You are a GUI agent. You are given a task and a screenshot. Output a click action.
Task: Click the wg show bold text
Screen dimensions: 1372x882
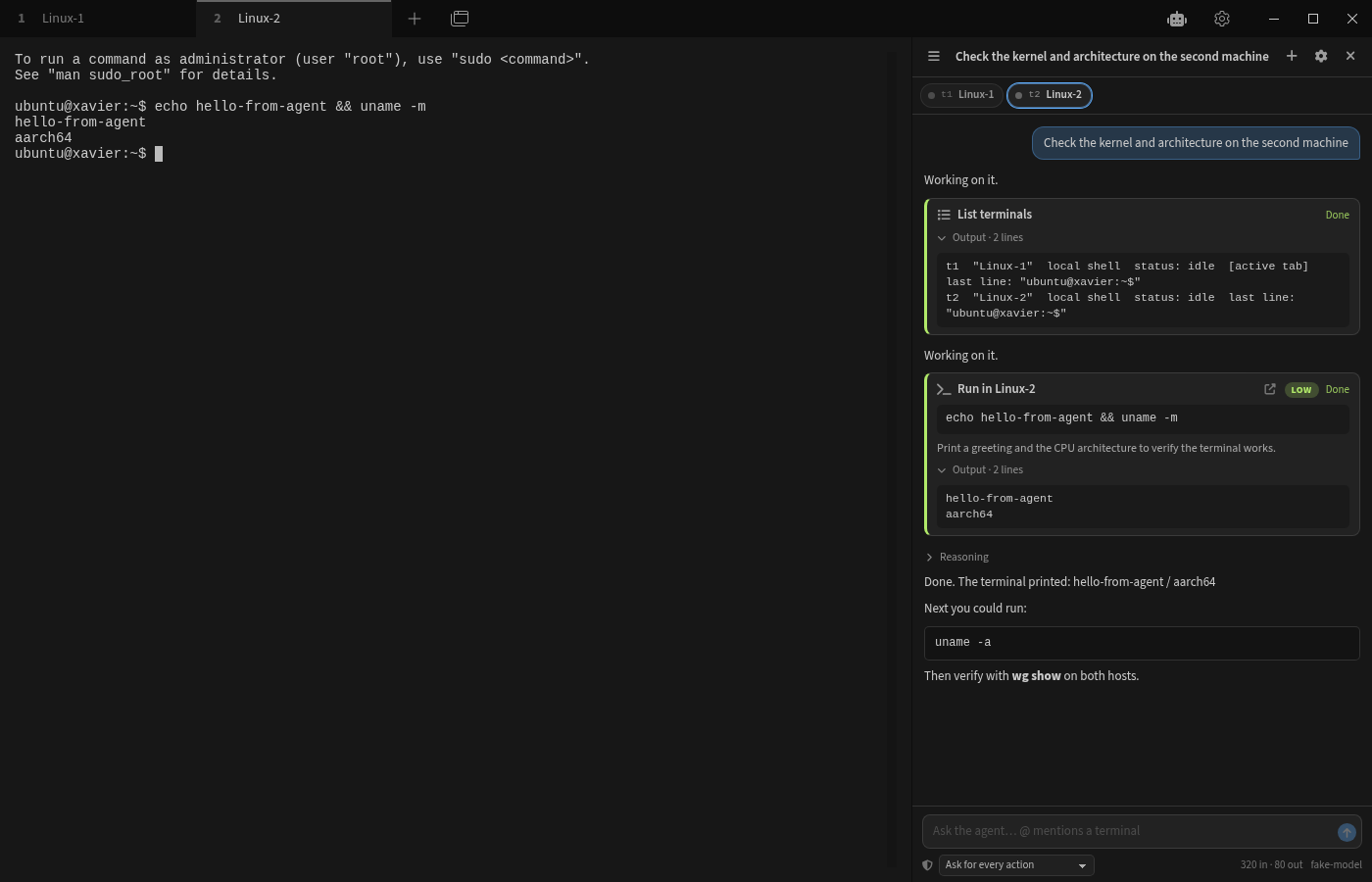pos(1036,676)
